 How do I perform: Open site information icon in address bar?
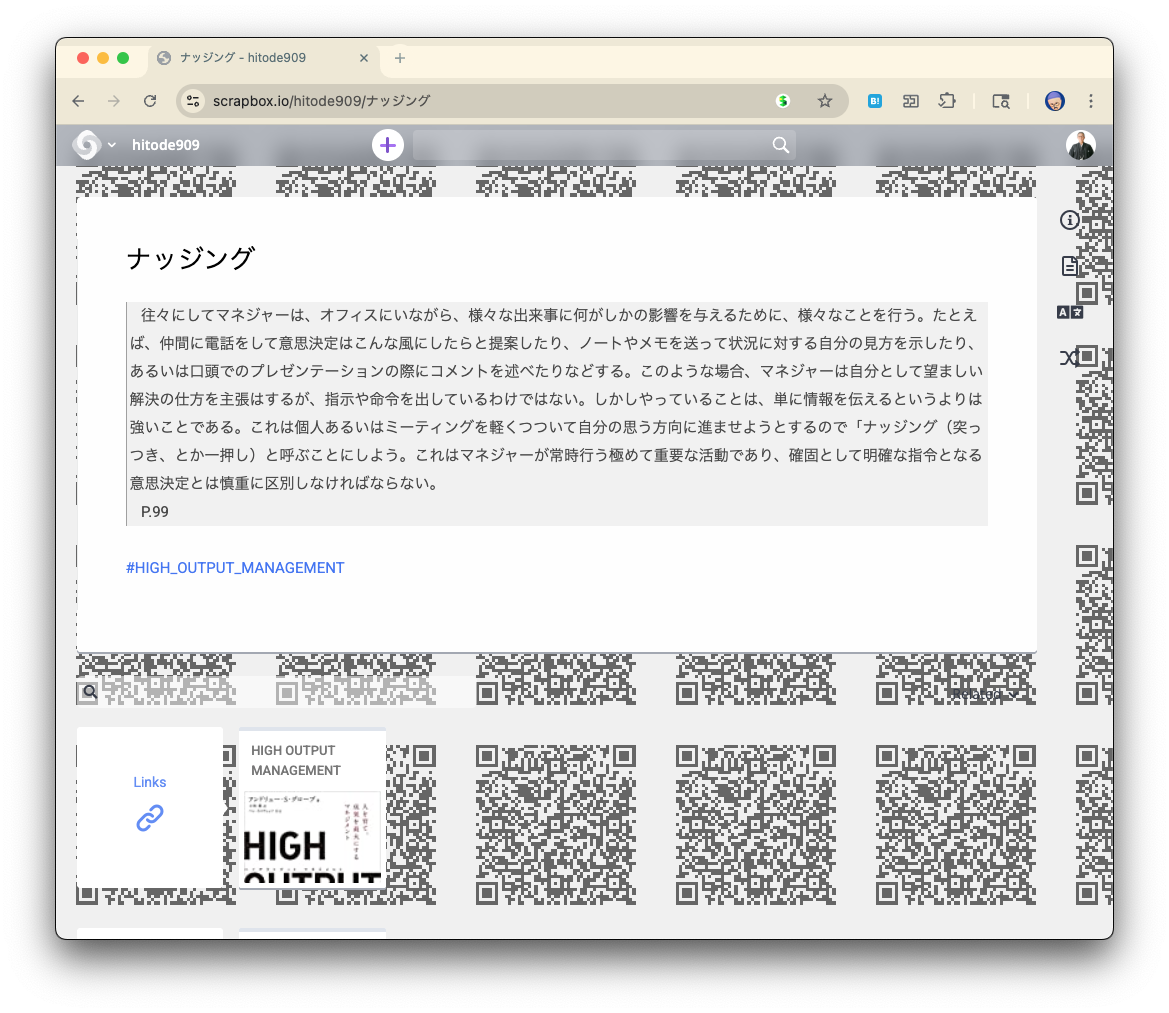[x=193, y=101]
